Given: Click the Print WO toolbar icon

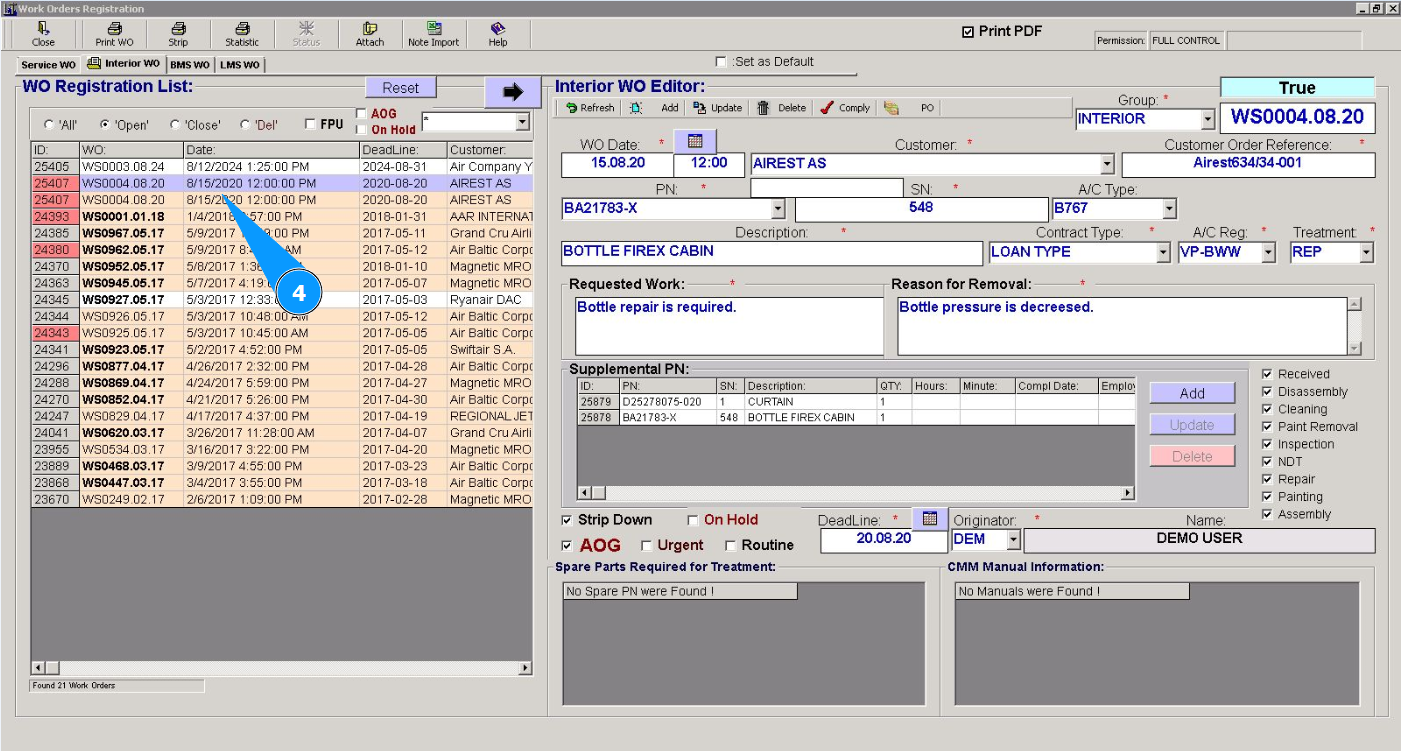Looking at the screenshot, I should coord(114,34).
